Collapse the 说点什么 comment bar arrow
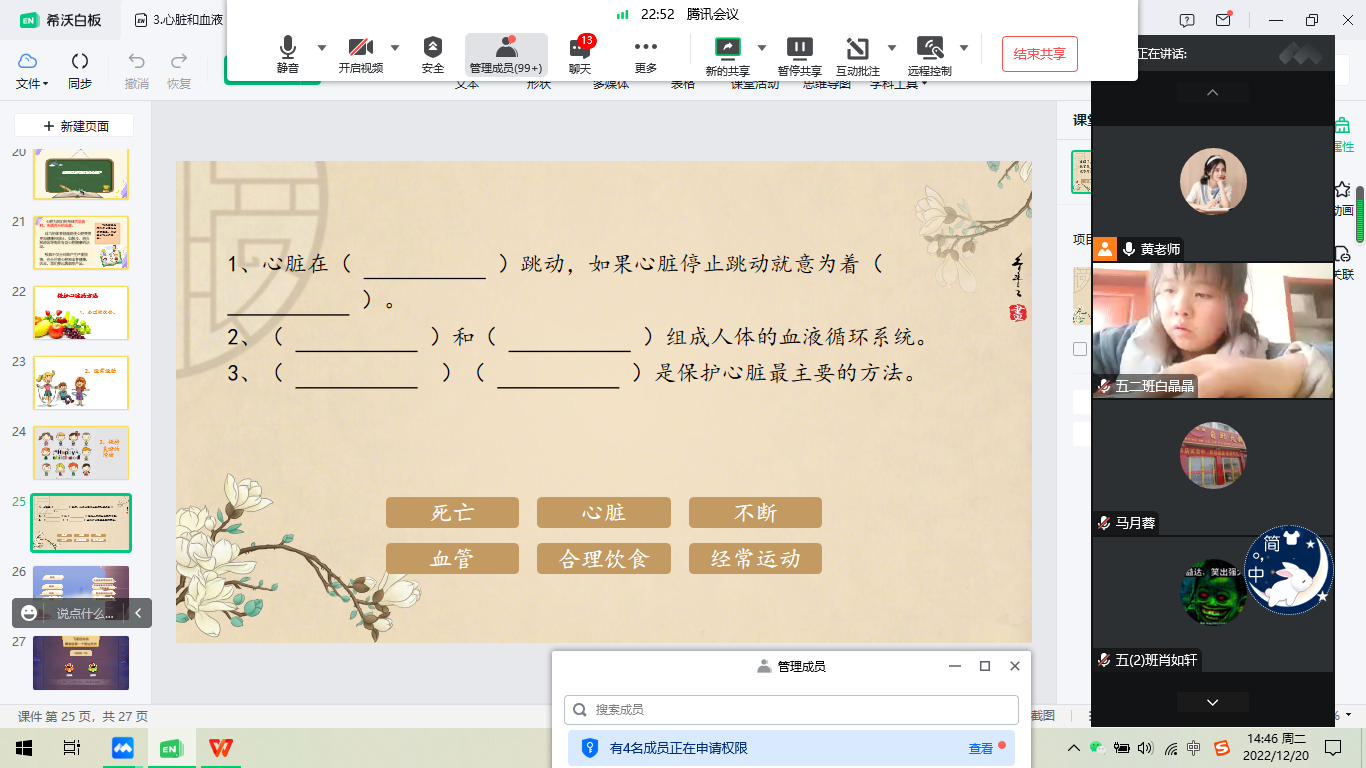 point(138,613)
